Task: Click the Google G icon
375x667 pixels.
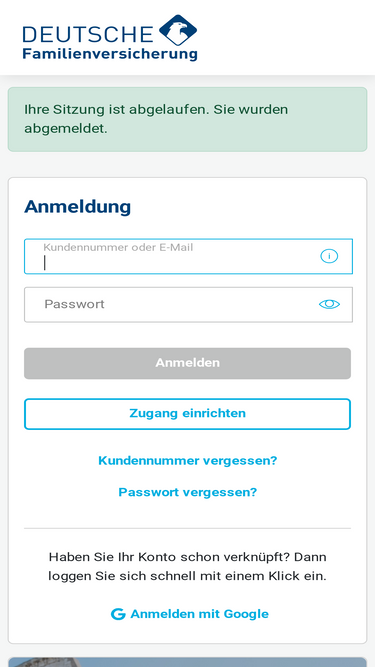Action: click(x=118, y=614)
